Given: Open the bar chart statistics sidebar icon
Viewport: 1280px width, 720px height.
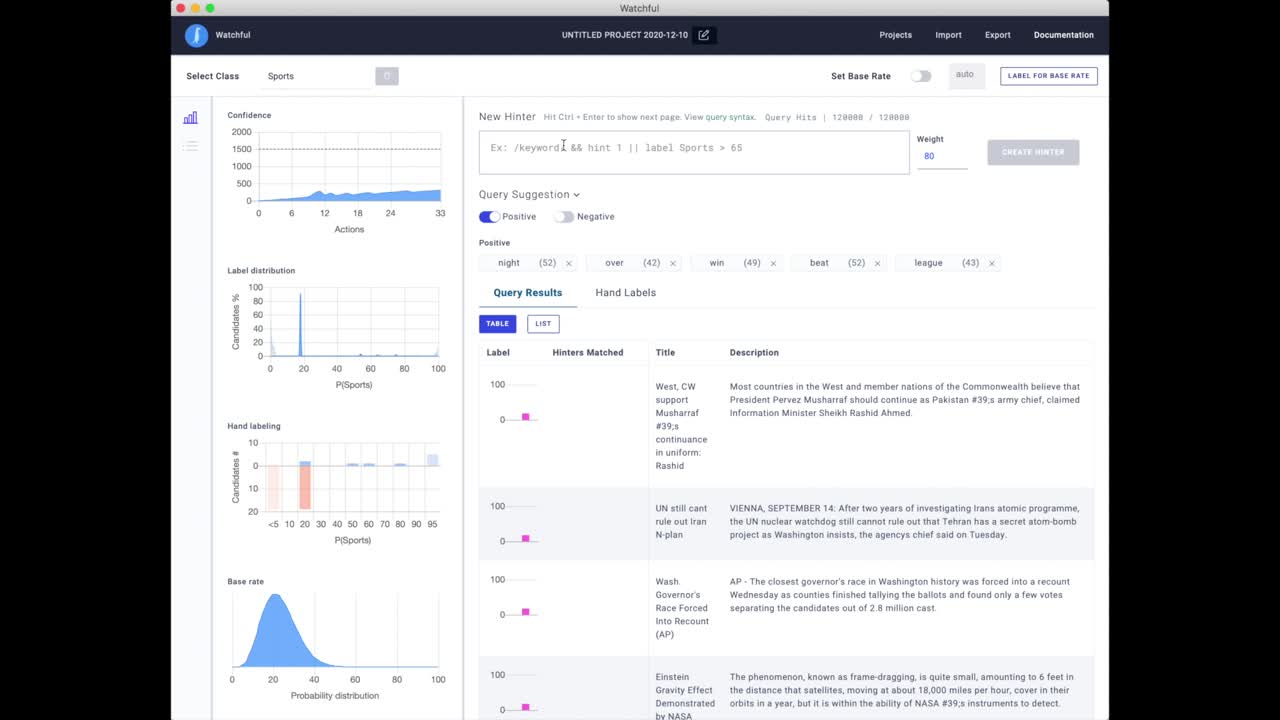Looking at the screenshot, I should 190,118.
